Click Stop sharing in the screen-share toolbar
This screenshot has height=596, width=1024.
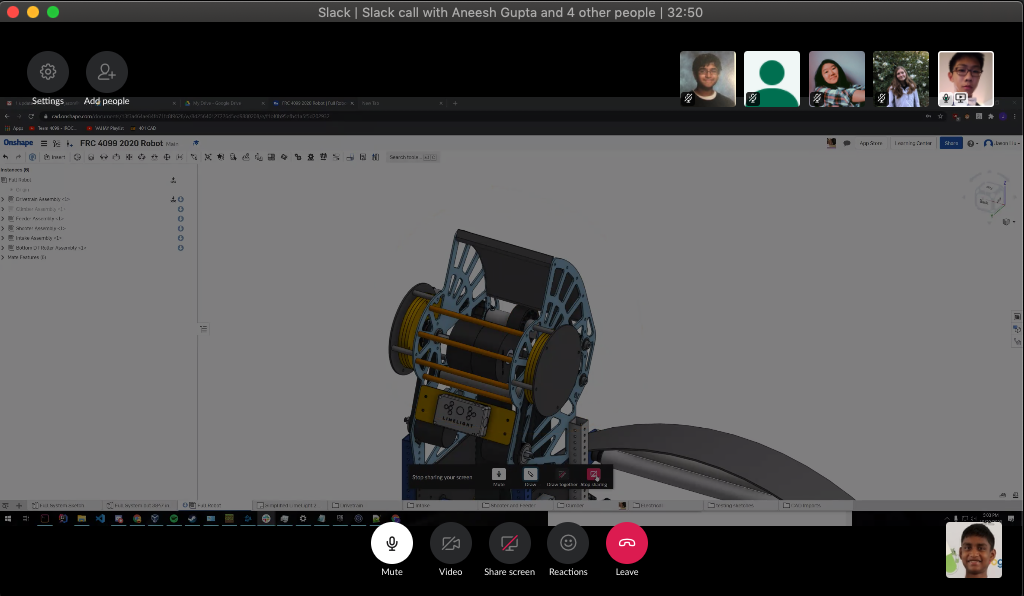pos(594,477)
